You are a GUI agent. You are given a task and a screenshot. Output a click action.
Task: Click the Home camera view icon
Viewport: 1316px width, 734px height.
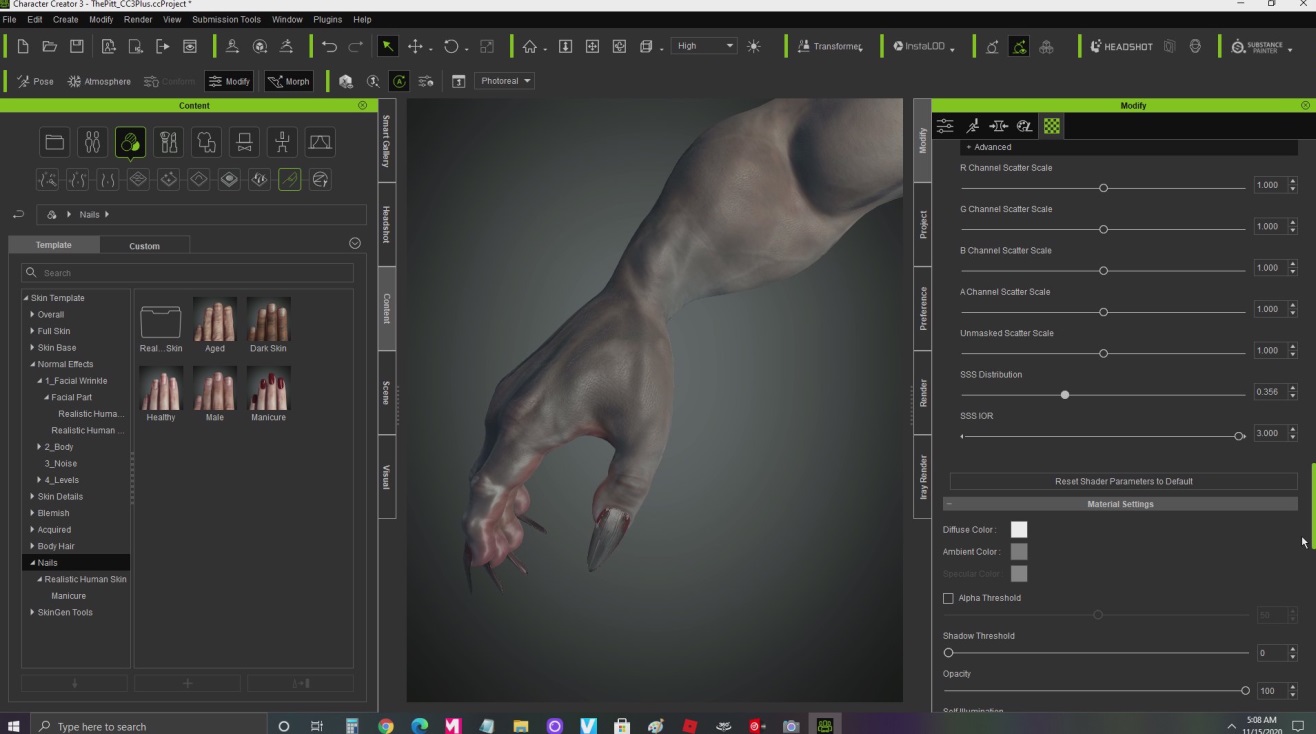[530, 46]
